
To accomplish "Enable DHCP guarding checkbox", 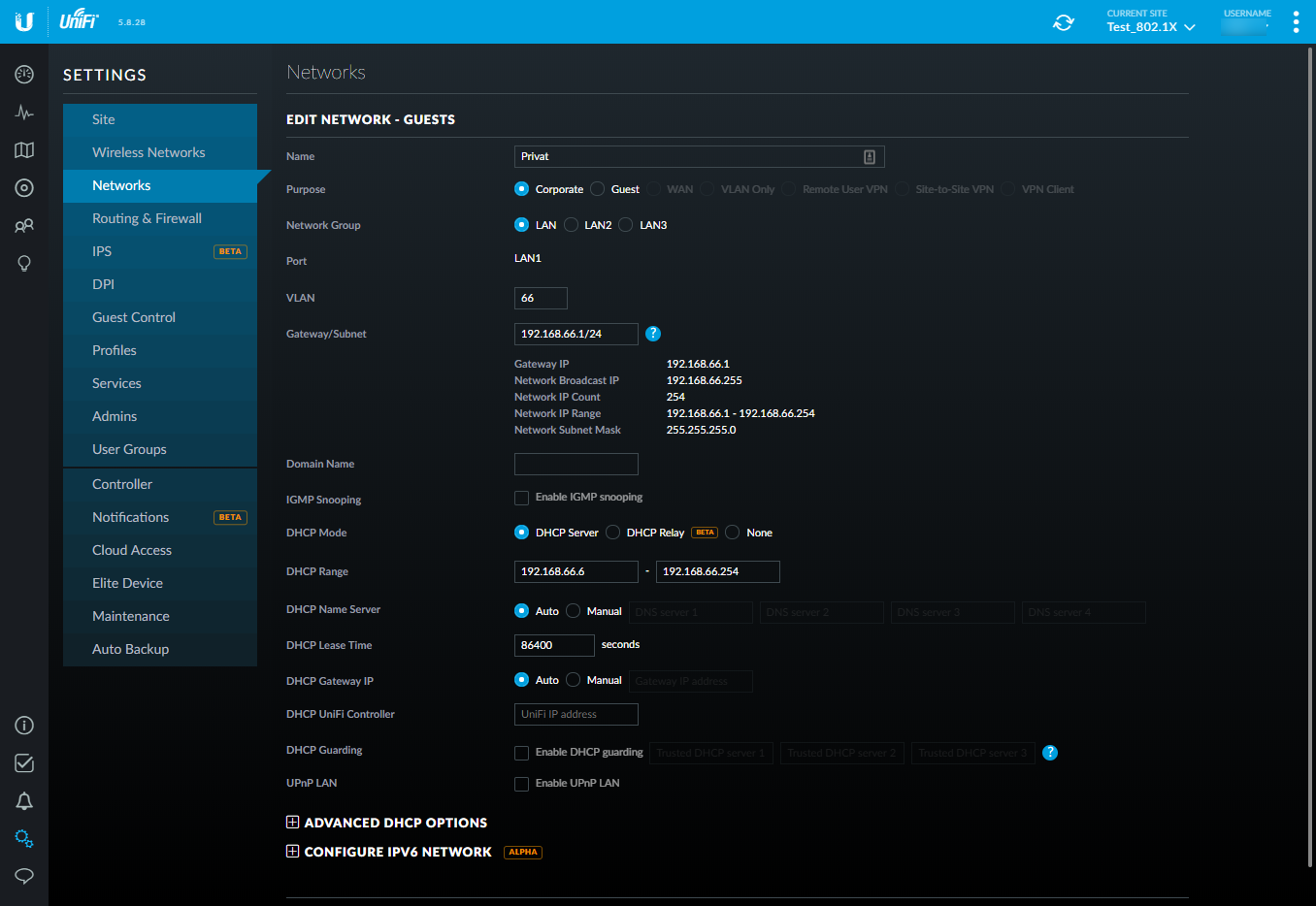I will [522, 753].
